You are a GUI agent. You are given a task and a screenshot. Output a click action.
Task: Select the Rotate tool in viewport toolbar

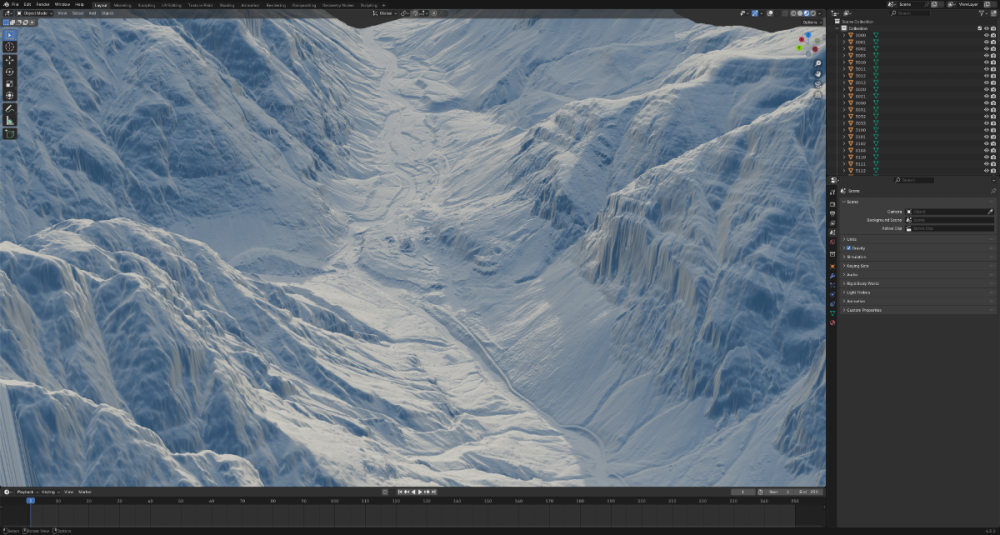click(10, 72)
